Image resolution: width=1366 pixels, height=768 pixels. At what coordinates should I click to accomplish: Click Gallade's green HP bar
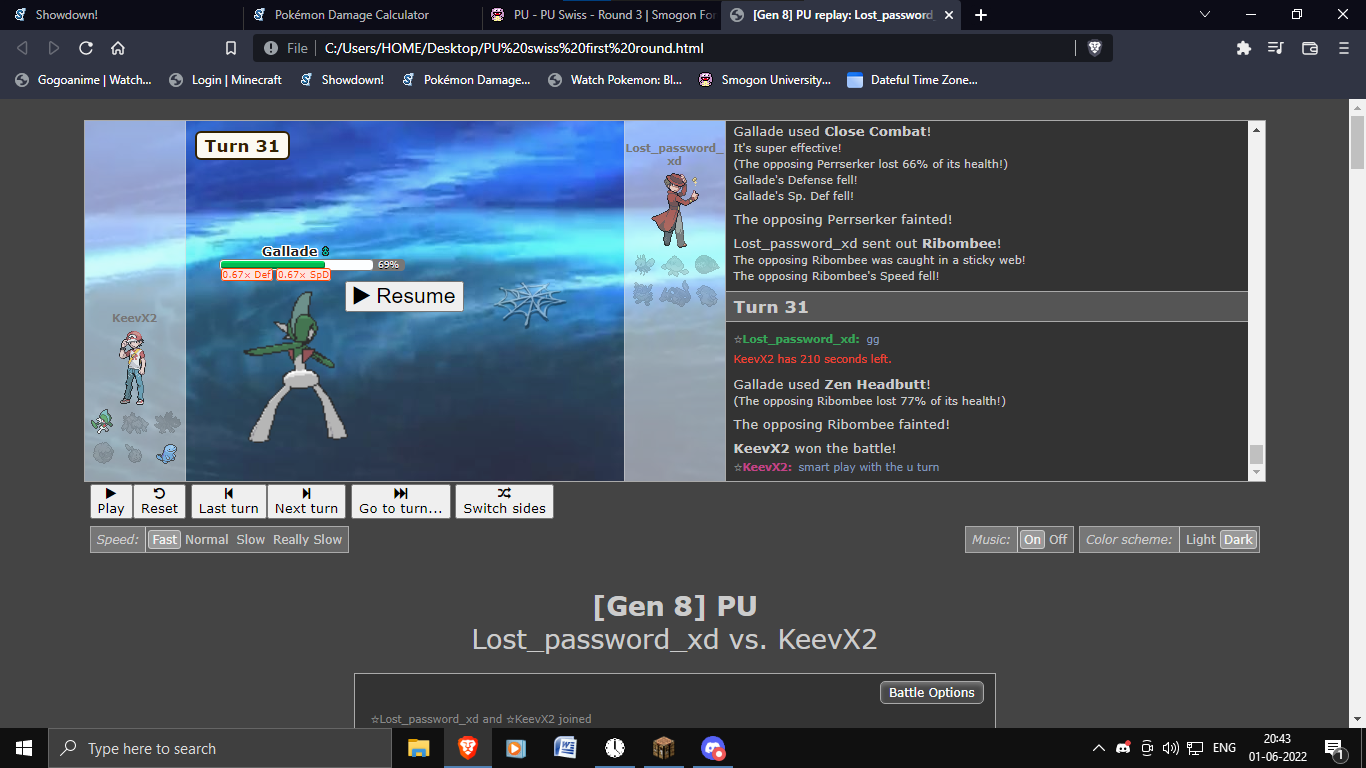coord(297,265)
